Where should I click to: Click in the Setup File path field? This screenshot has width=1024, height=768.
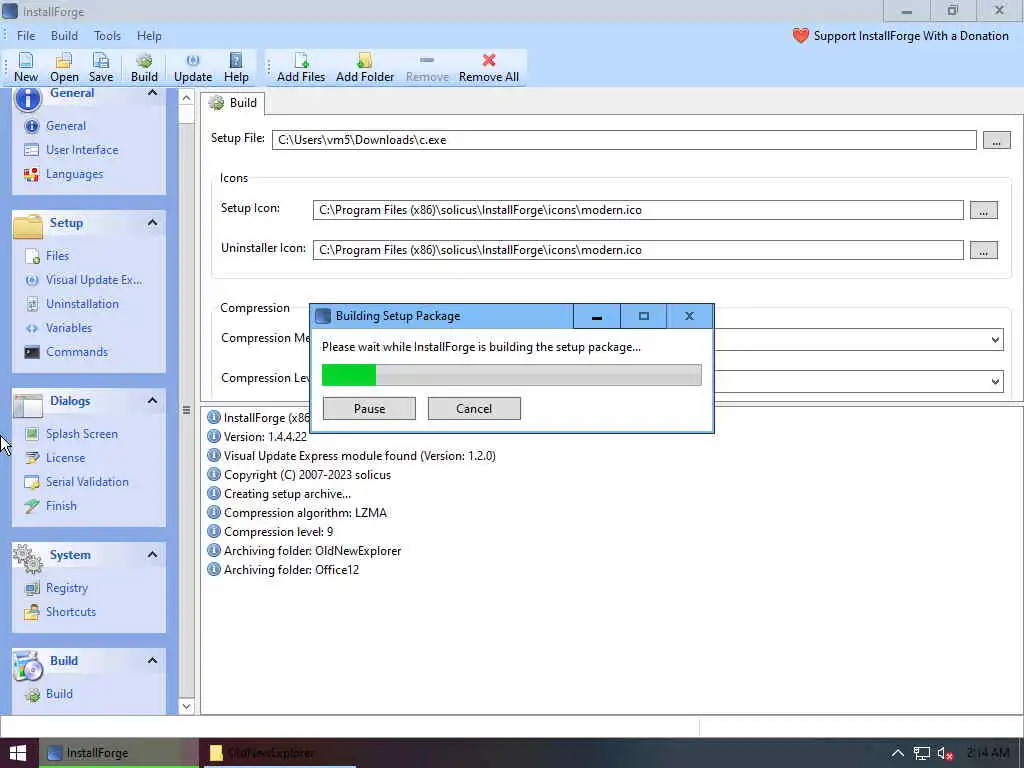click(624, 140)
